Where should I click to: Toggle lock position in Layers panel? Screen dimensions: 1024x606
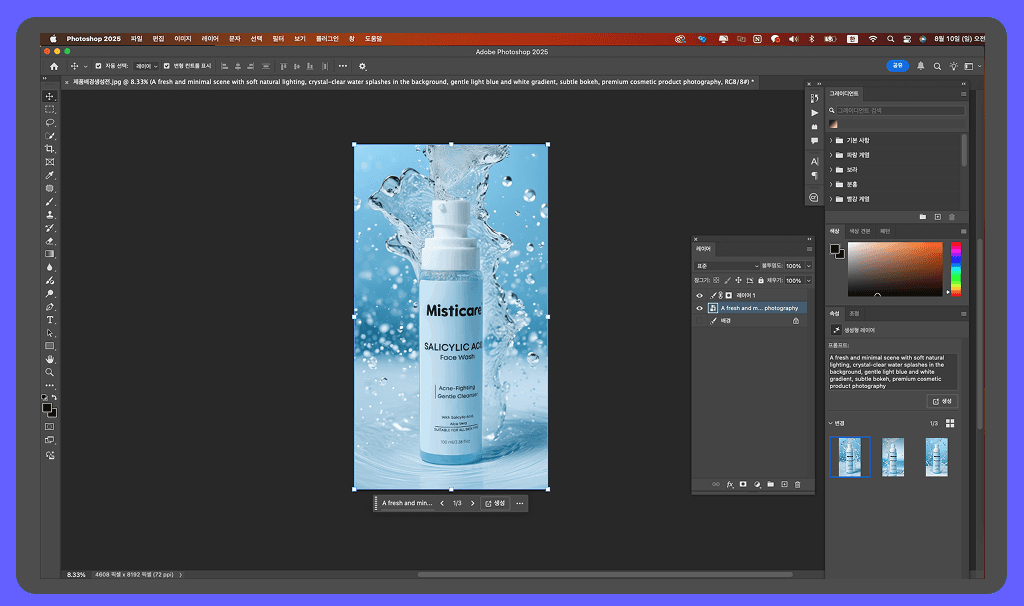point(739,280)
